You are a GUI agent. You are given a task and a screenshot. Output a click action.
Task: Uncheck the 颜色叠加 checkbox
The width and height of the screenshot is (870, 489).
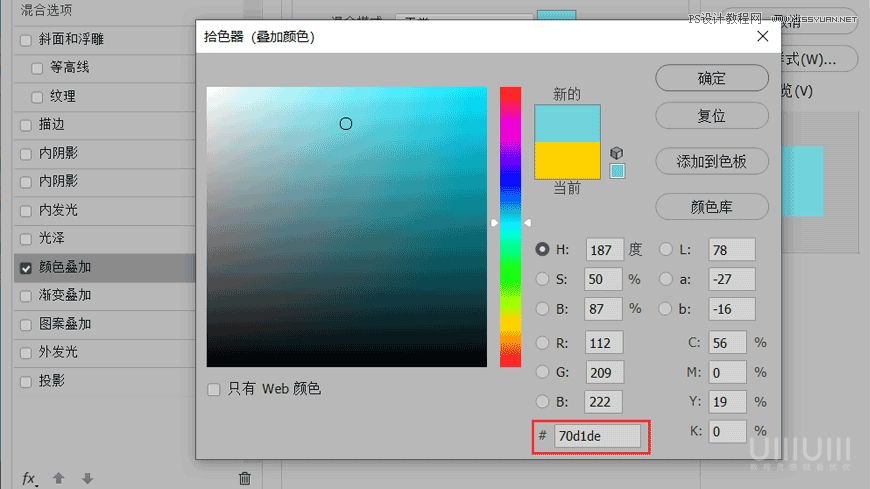(26, 269)
